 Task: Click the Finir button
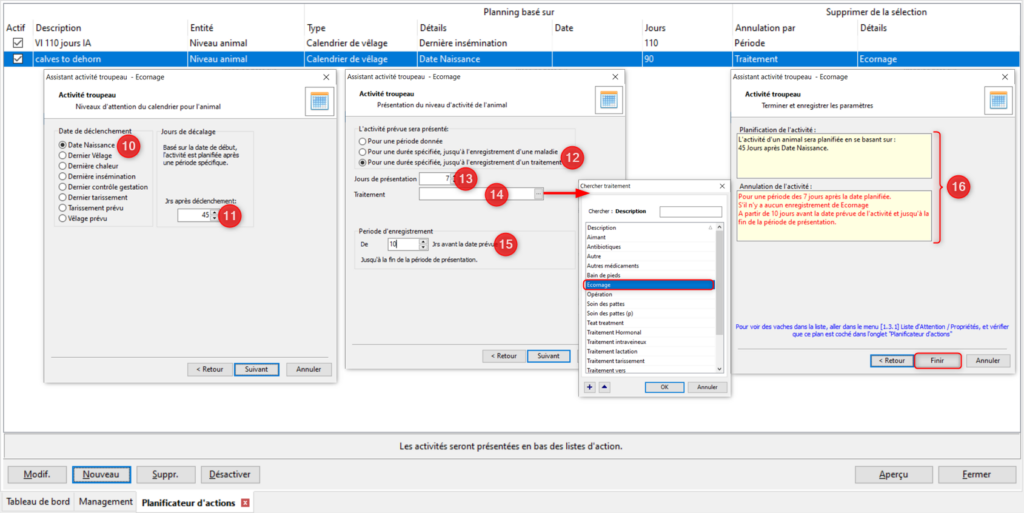pos(937,360)
